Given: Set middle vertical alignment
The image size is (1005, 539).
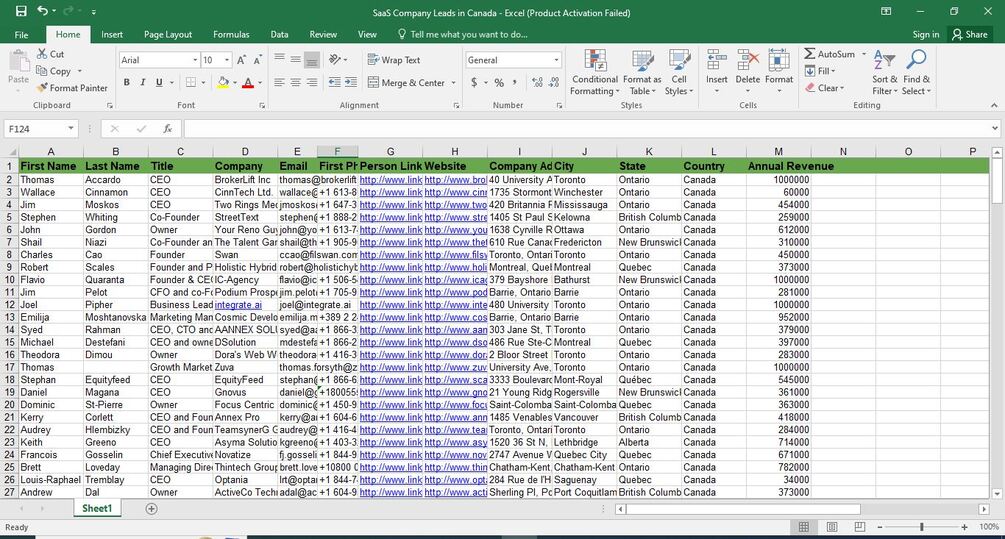Looking at the screenshot, I should click(x=295, y=60).
